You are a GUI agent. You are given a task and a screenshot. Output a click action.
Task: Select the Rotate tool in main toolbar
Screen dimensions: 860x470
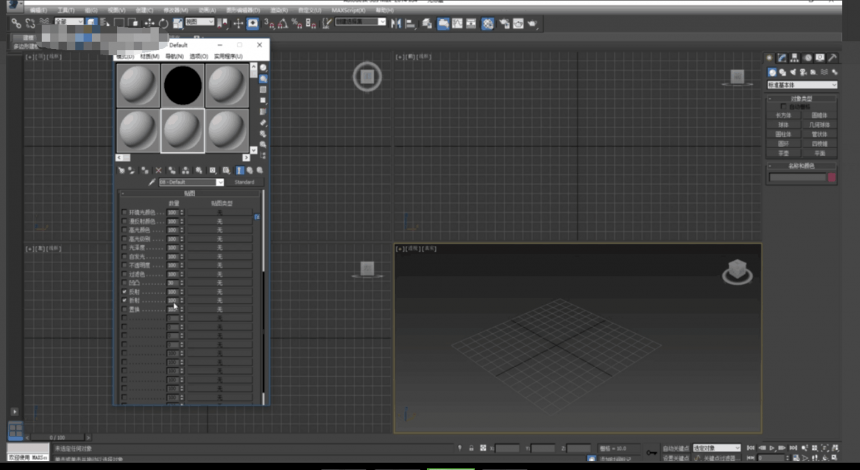point(163,23)
